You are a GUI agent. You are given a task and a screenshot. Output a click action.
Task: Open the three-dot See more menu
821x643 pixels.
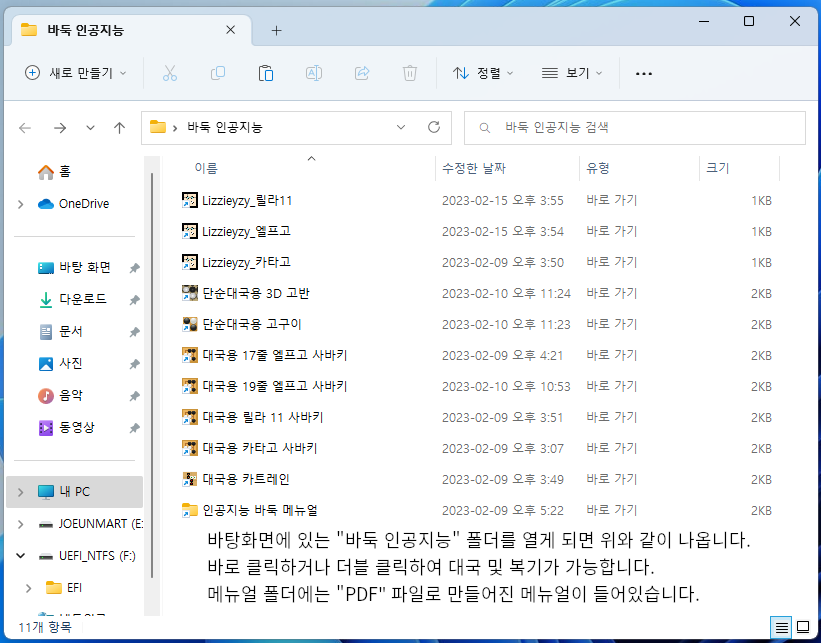pyautogui.click(x=644, y=74)
